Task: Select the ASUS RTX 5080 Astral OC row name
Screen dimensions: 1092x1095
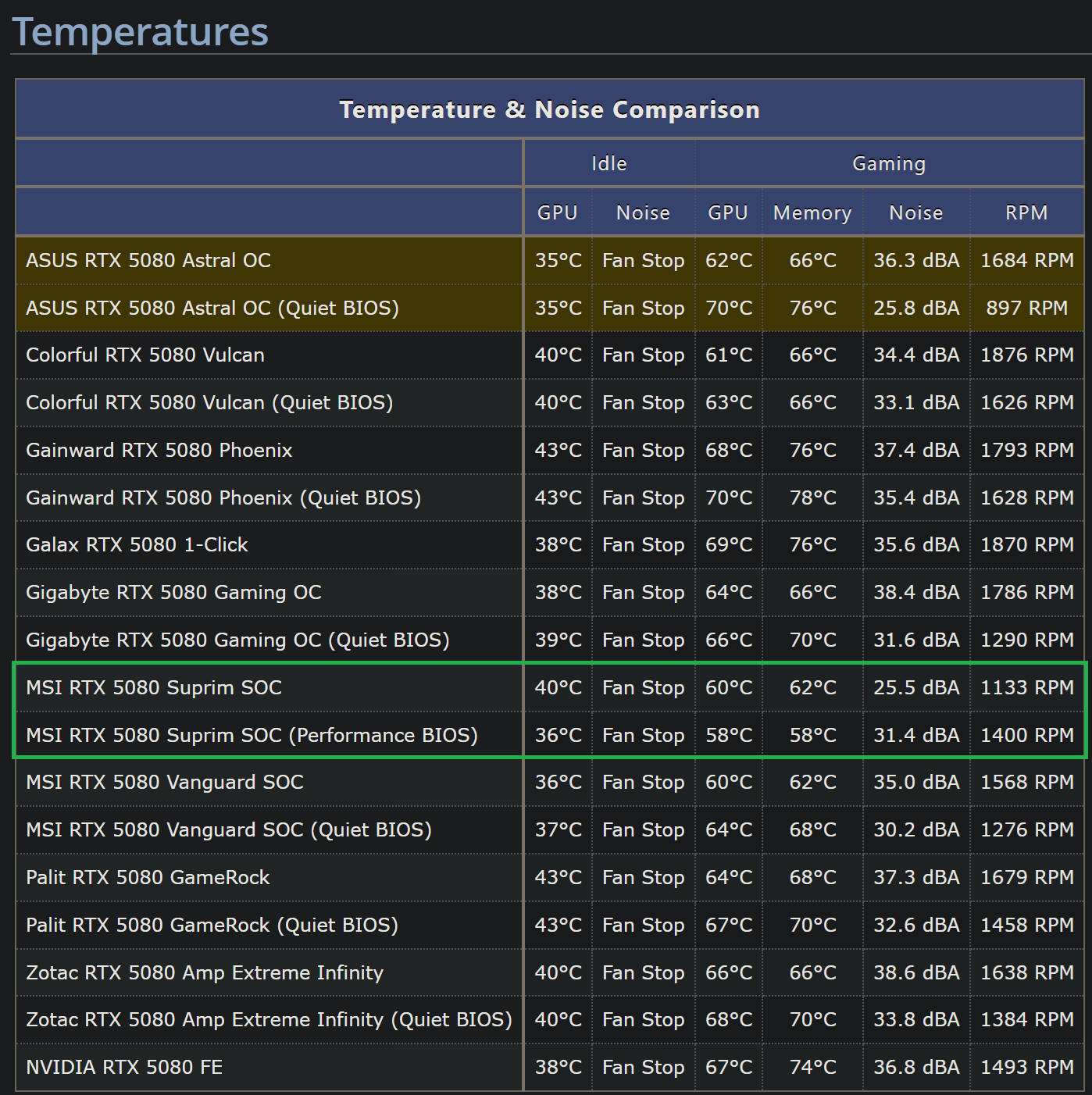Action: pyautogui.click(x=148, y=260)
